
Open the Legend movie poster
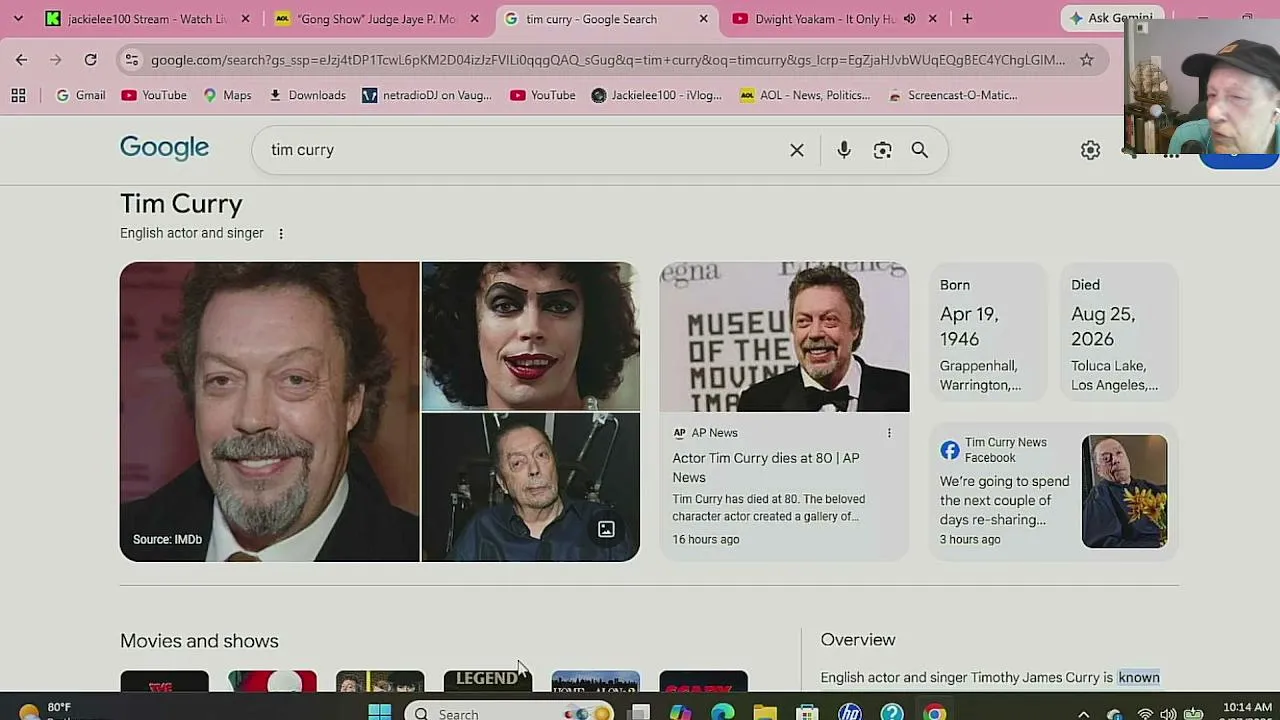click(488, 681)
